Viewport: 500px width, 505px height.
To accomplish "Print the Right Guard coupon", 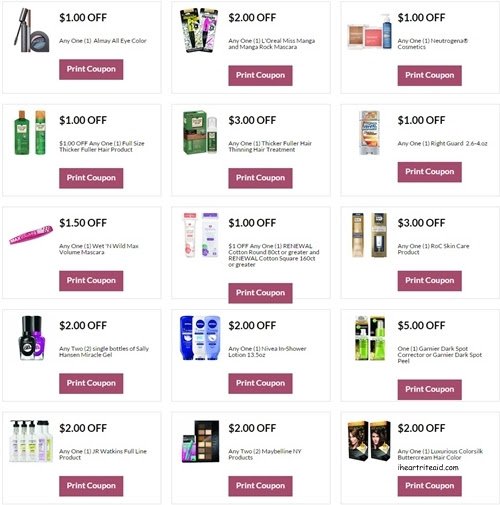I will click(430, 172).
